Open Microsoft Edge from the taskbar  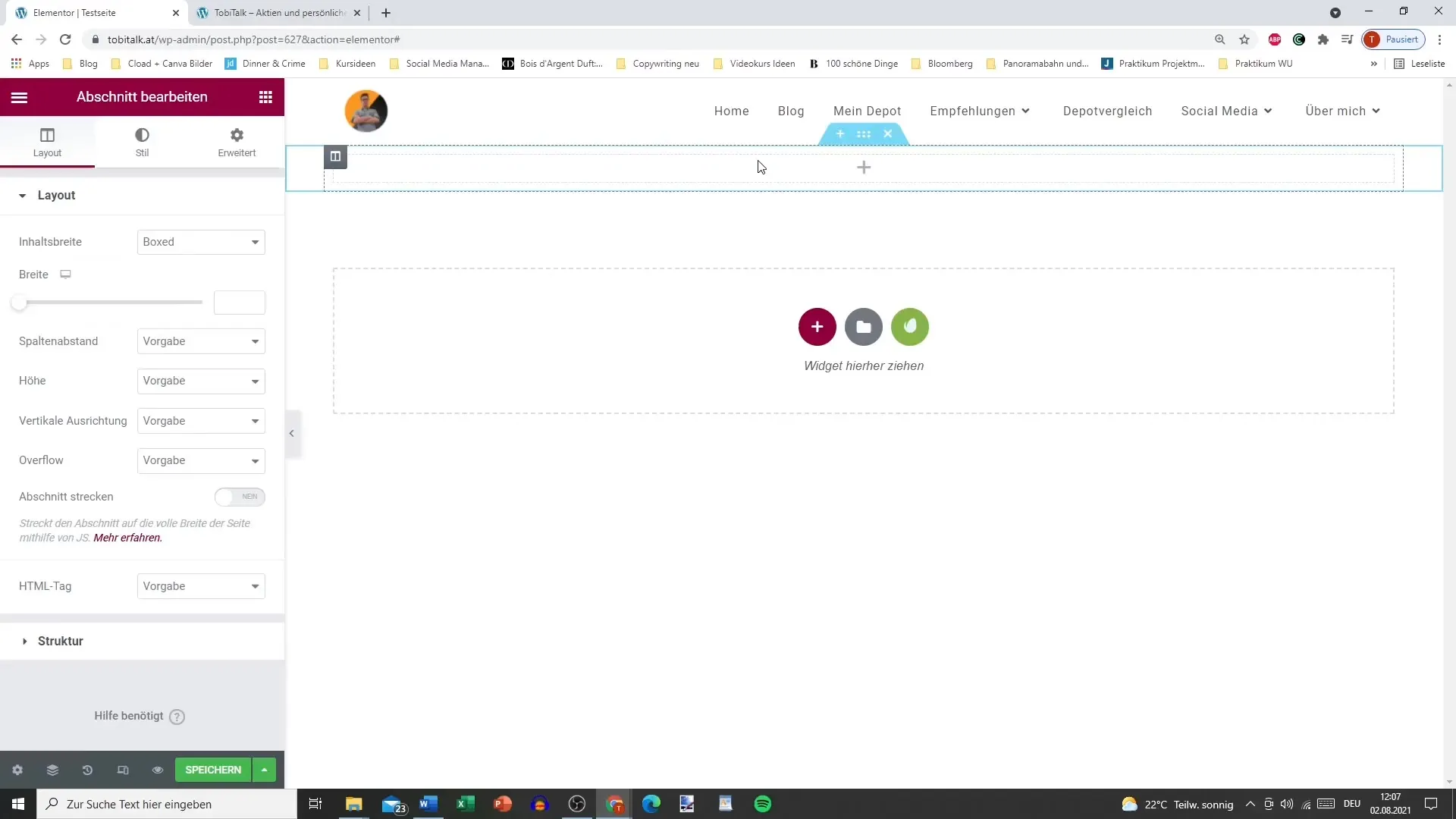pos(651,804)
